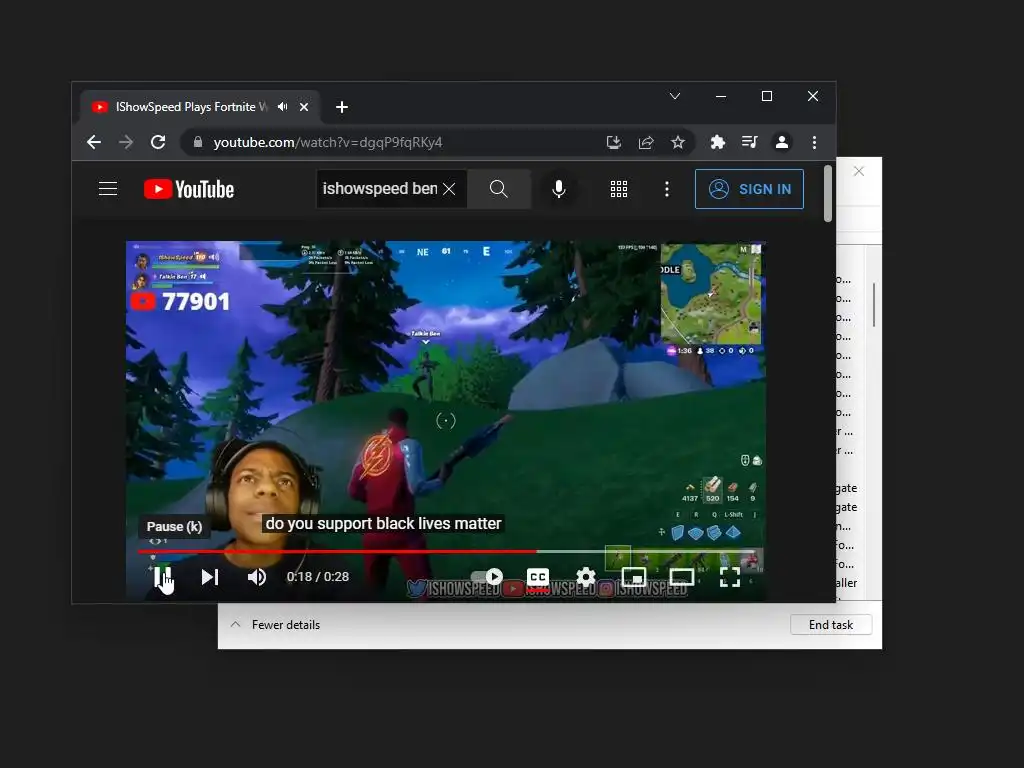This screenshot has width=1024, height=768.
Task: Open Chrome extensions puzzle icon
Action: click(x=718, y=142)
